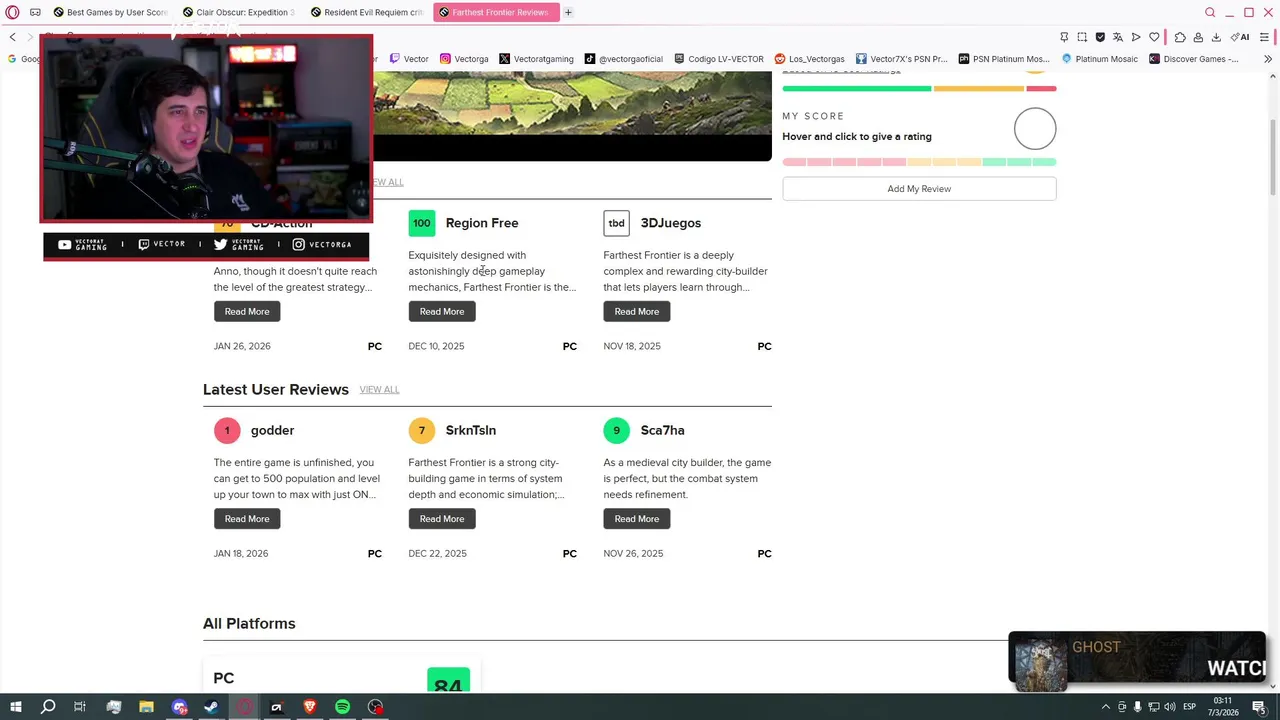The height and width of the screenshot is (720, 1280).
Task: Read more of Sca7ha's user review
Action: (x=637, y=518)
